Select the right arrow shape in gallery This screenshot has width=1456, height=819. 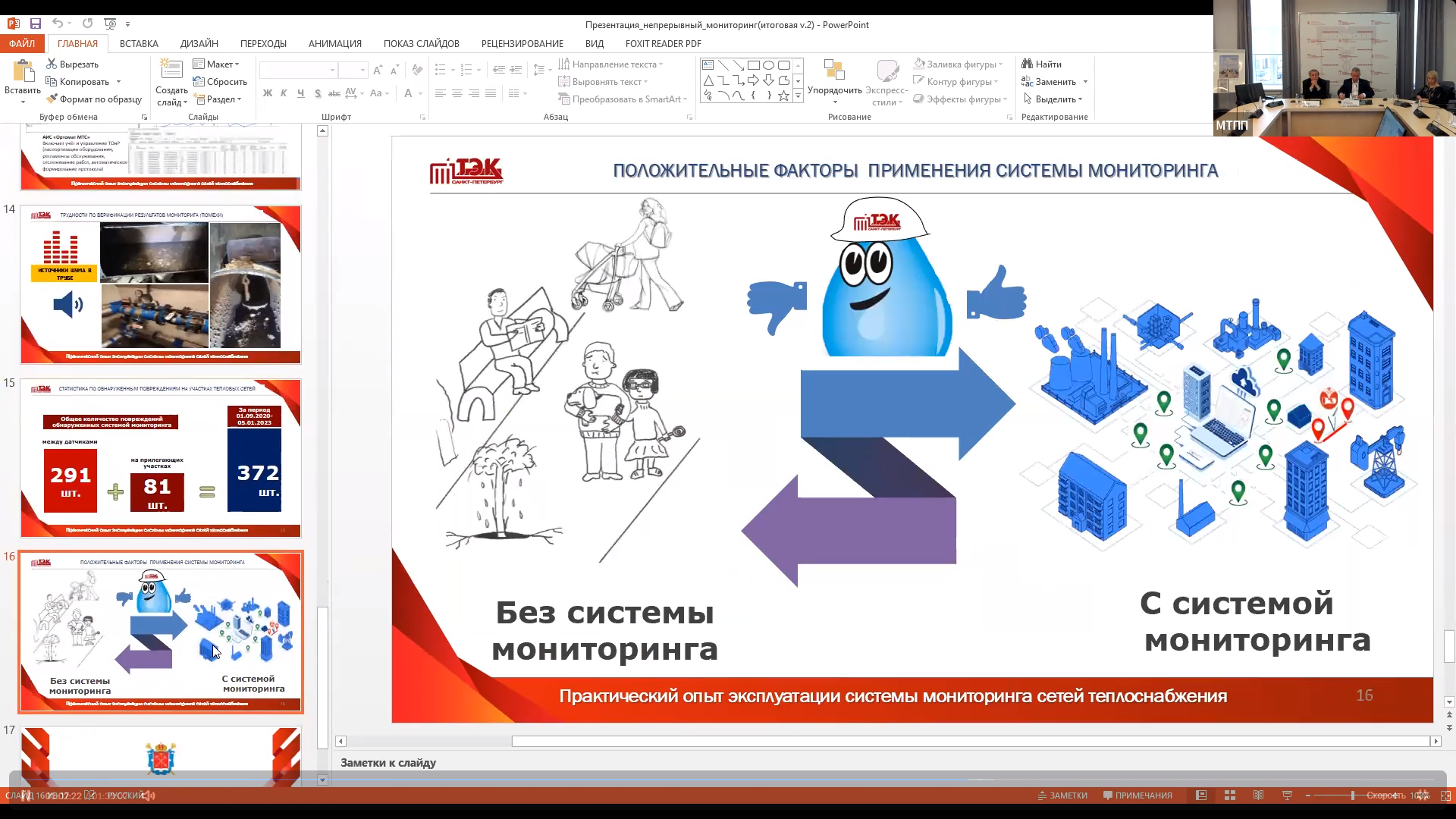click(753, 80)
